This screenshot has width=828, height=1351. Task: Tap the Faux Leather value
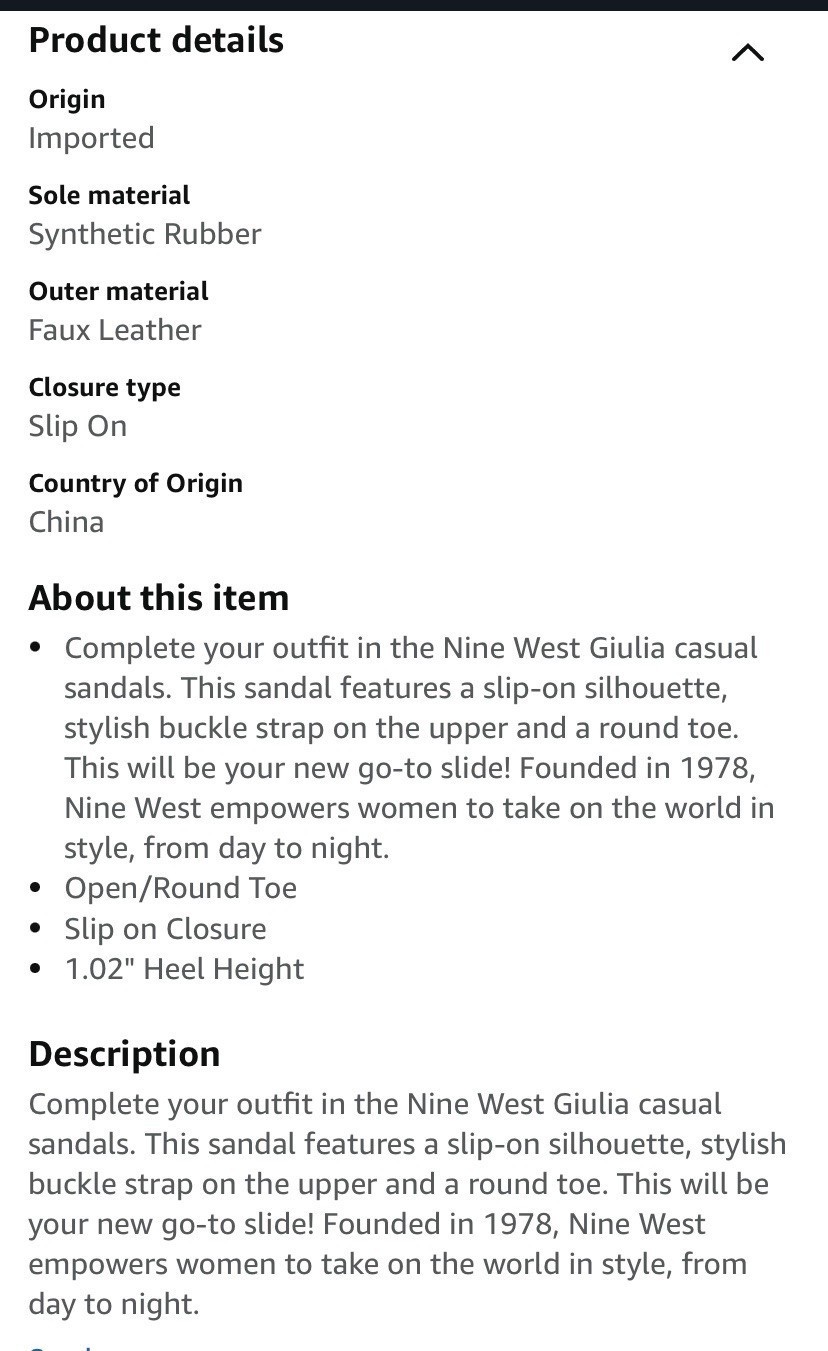115,330
